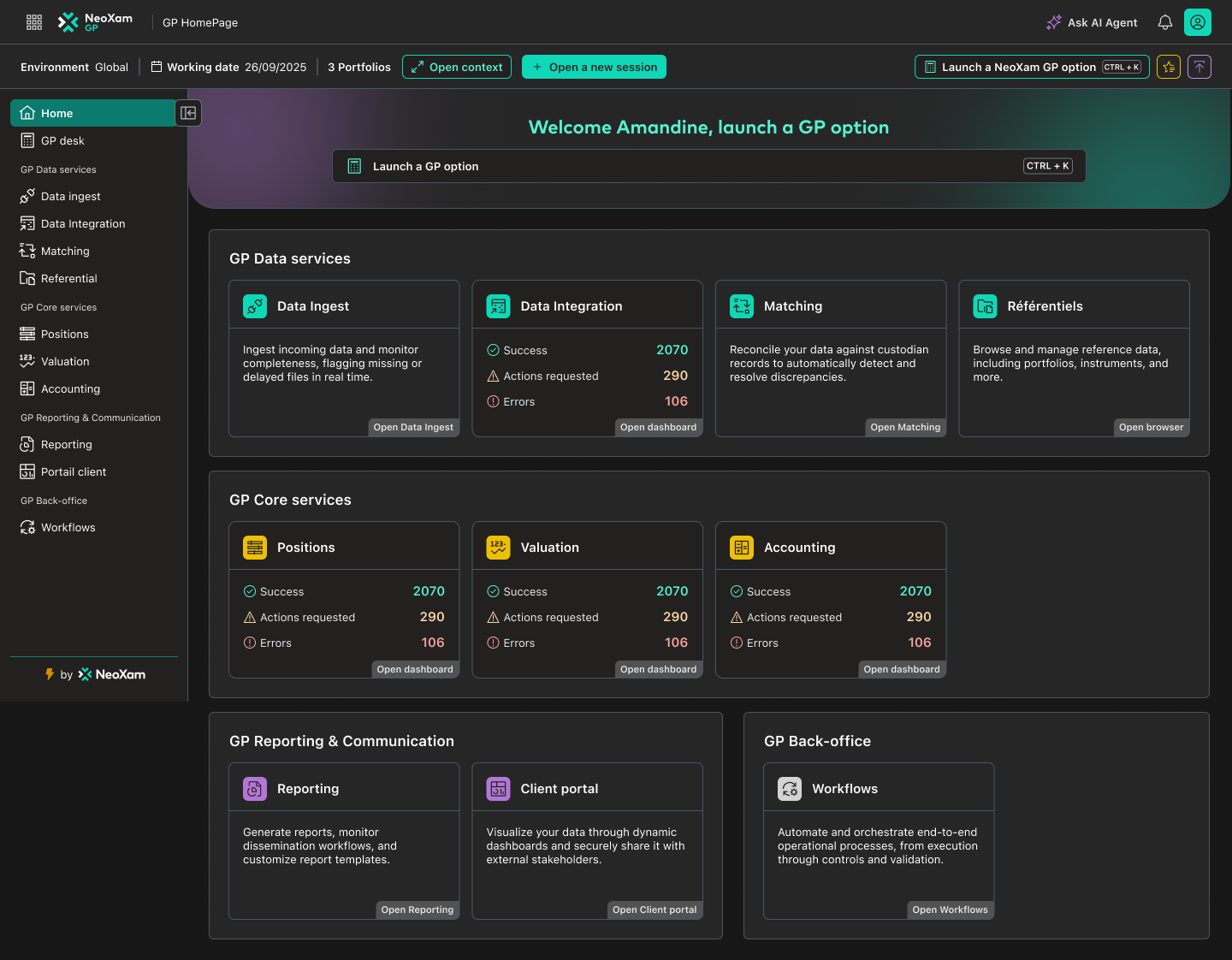Click the Accounting card icon

(x=742, y=548)
